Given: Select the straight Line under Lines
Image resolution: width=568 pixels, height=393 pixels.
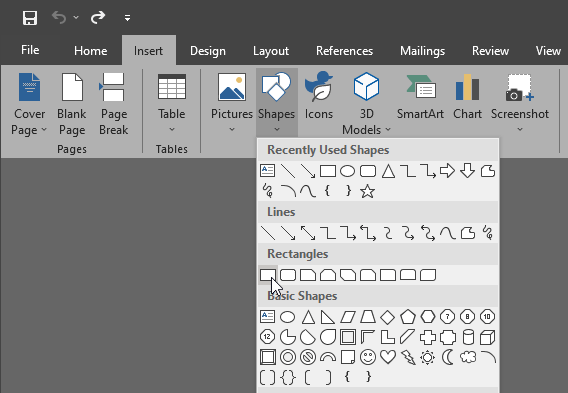Looking at the screenshot, I should [x=268, y=233].
